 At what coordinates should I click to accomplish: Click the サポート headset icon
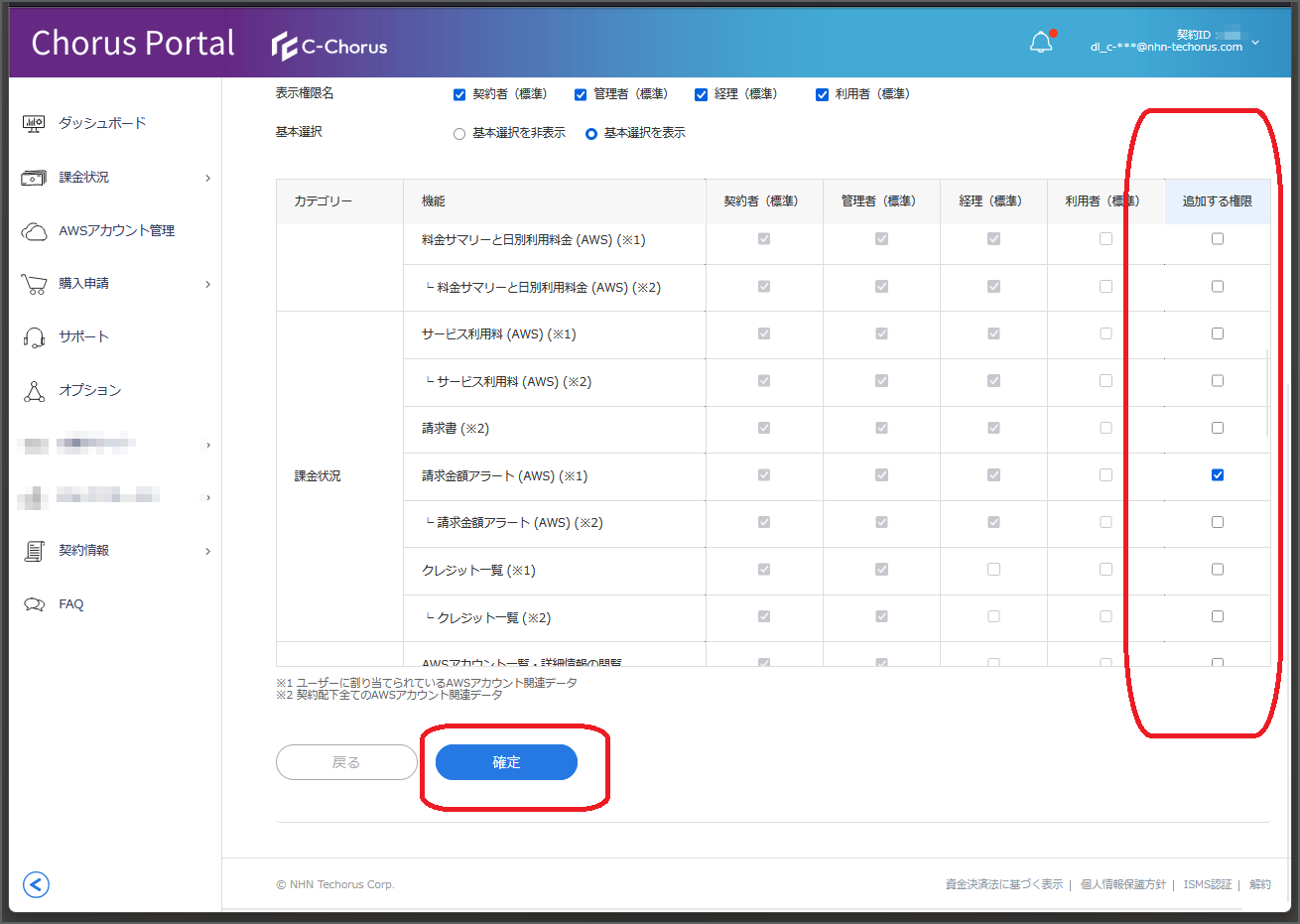point(34,337)
